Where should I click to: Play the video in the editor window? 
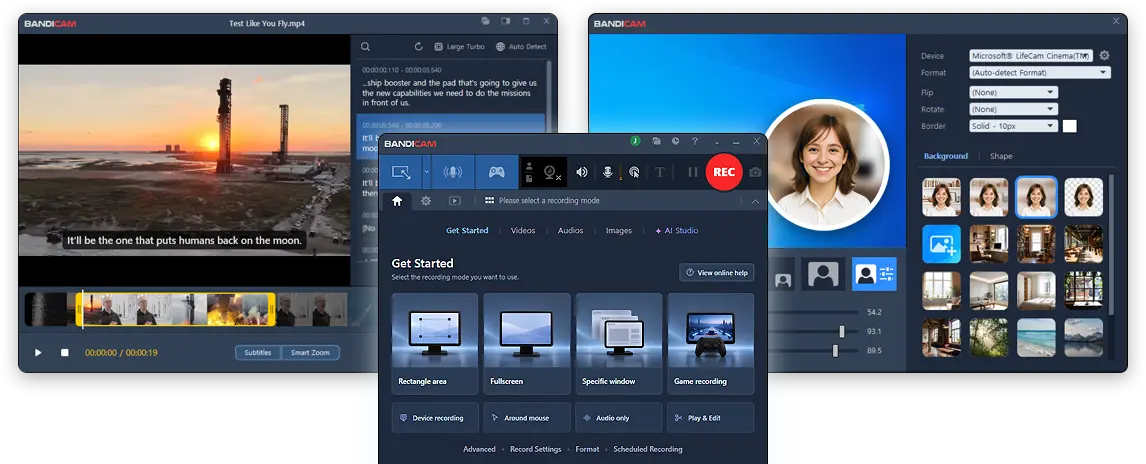38,353
